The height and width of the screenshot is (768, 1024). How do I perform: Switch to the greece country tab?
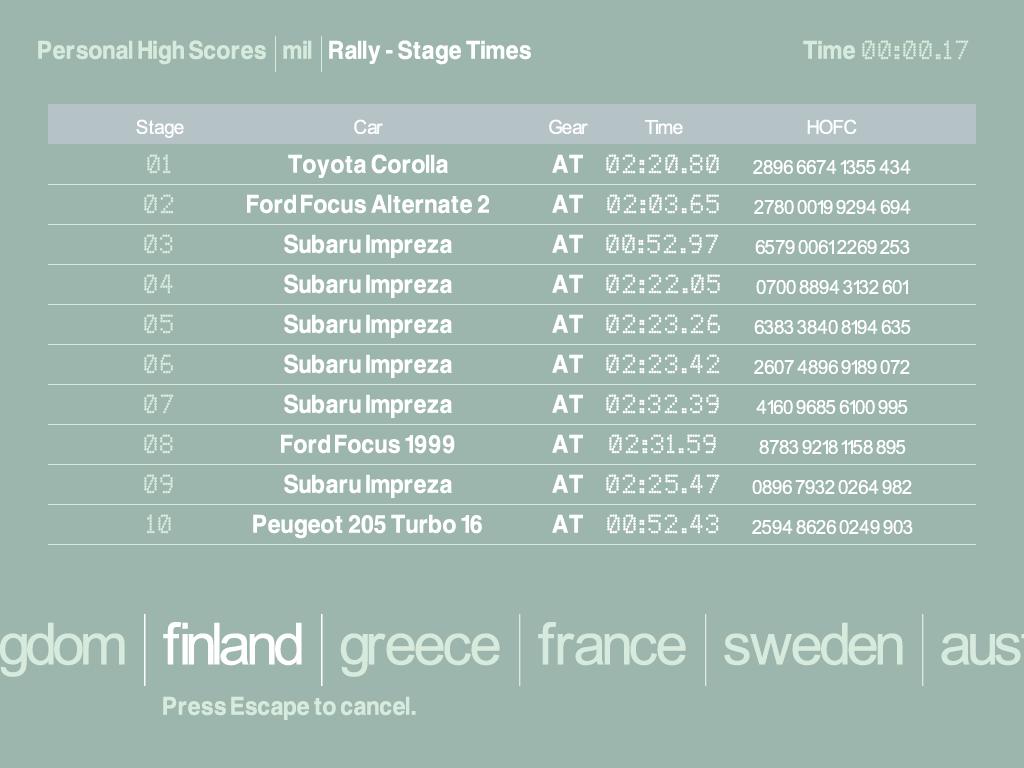[419, 646]
